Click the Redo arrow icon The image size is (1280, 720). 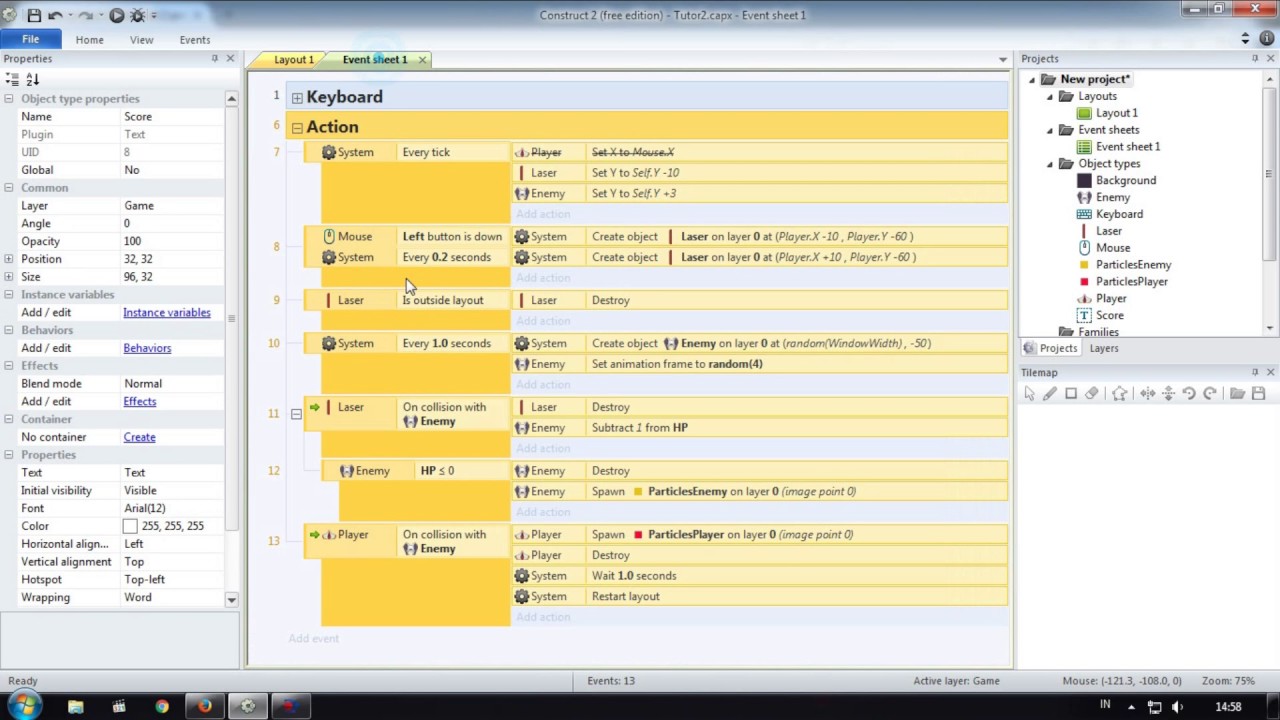point(86,15)
